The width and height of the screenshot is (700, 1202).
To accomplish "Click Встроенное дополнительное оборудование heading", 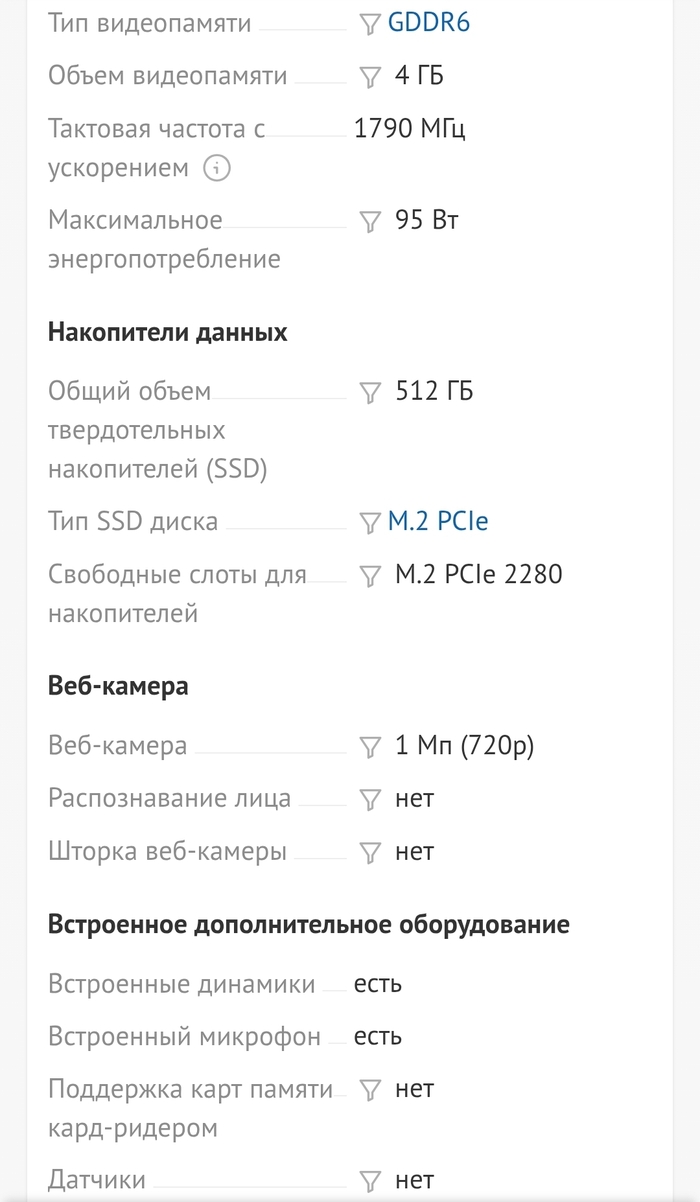I will click(308, 924).
